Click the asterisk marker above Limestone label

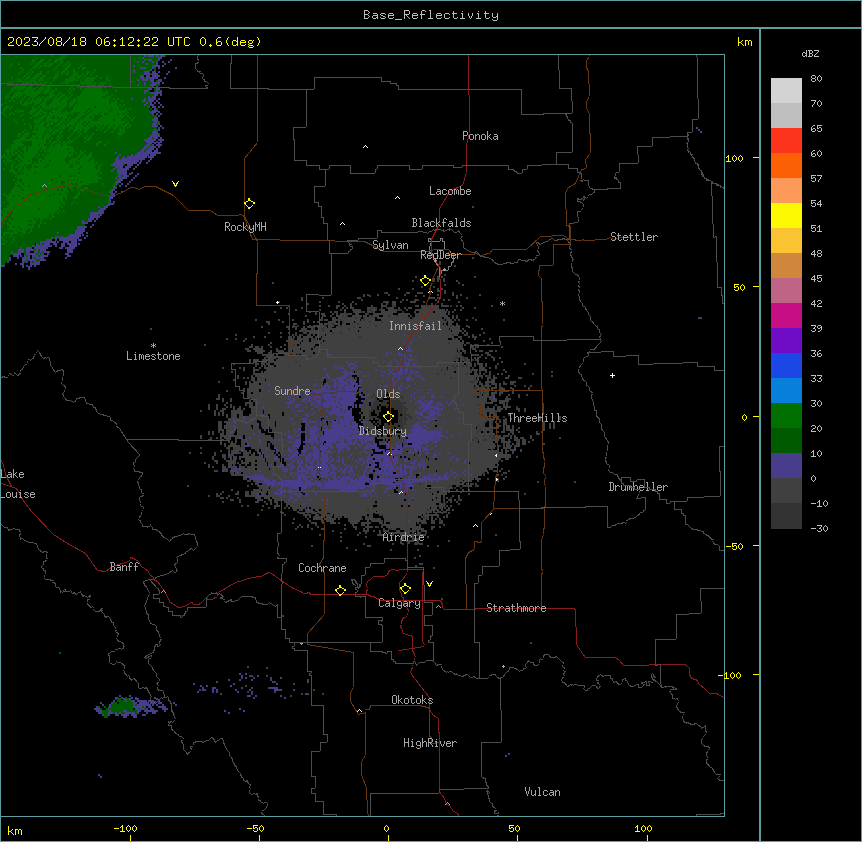(153, 345)
